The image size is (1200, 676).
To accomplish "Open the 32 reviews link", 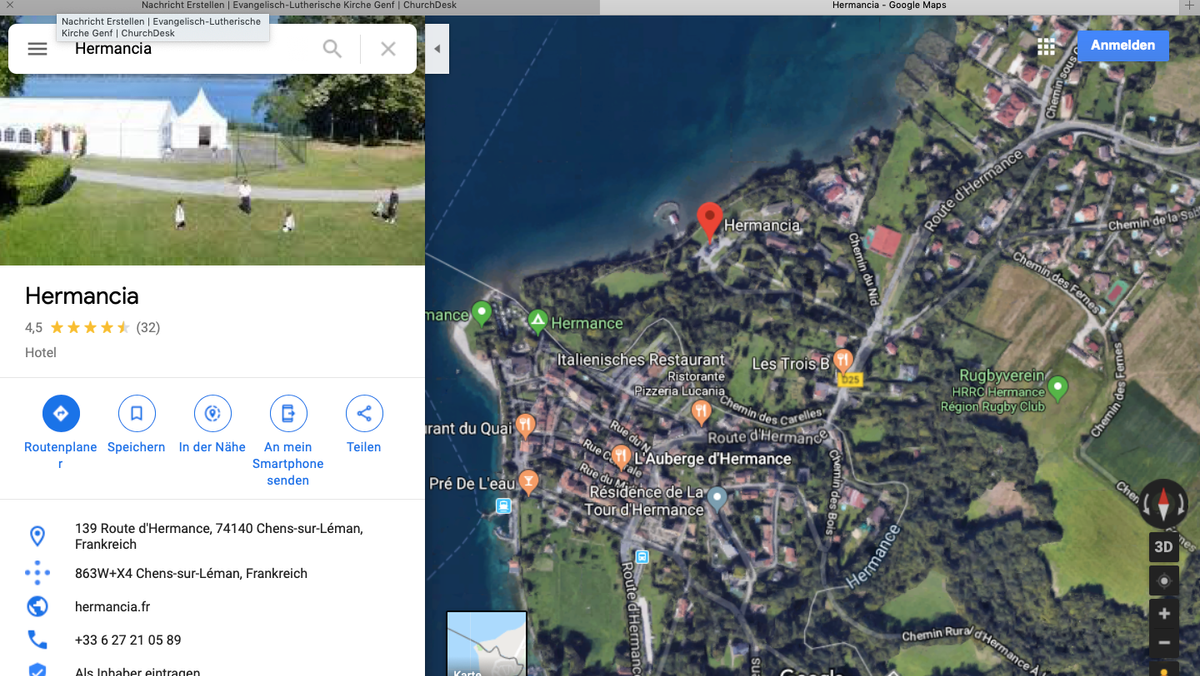I will [148, 327].
